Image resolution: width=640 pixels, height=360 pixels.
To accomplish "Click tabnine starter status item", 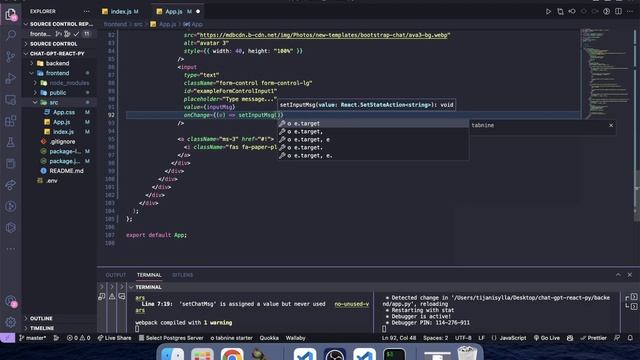I will click(x=231, y=338).
